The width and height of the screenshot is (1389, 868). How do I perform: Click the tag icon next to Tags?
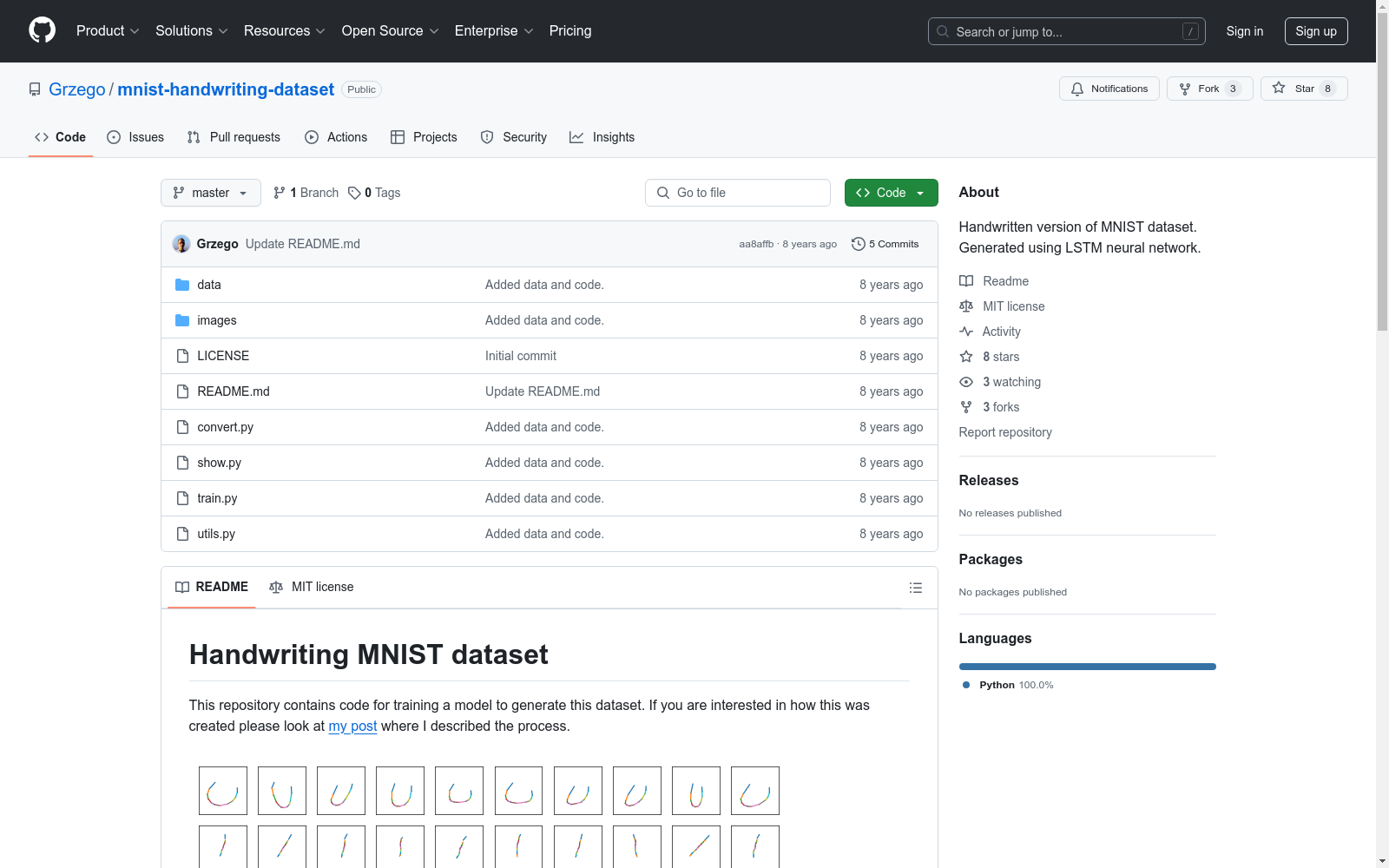tap(354, 193)
